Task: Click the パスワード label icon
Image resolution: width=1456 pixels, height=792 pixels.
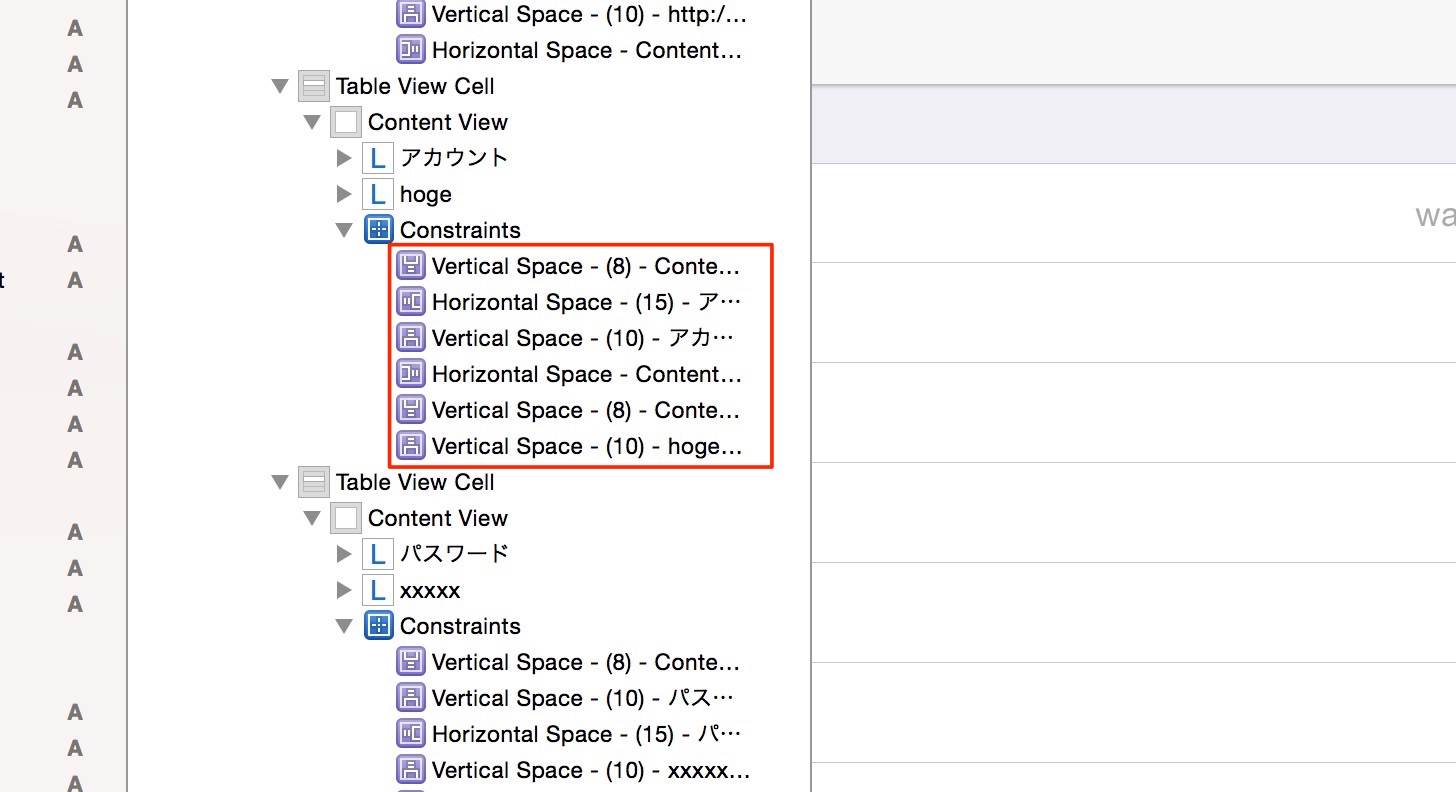Action: [x=377, y=554]
